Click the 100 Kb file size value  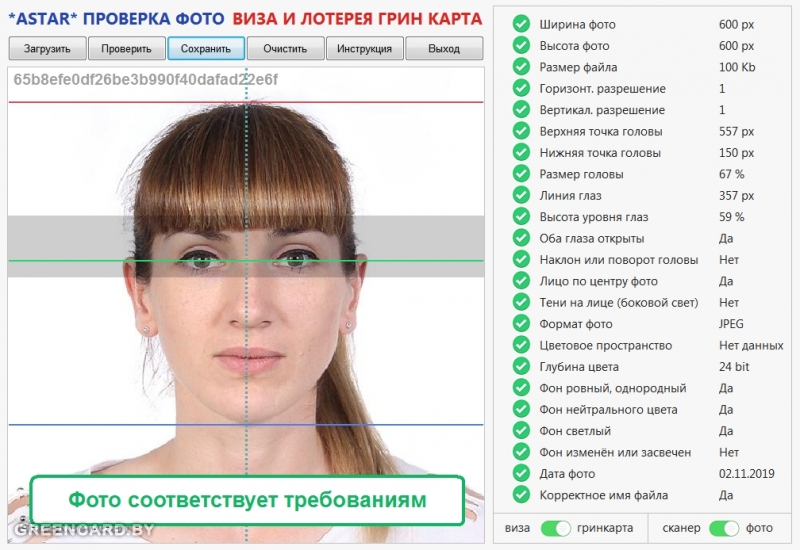737,67
